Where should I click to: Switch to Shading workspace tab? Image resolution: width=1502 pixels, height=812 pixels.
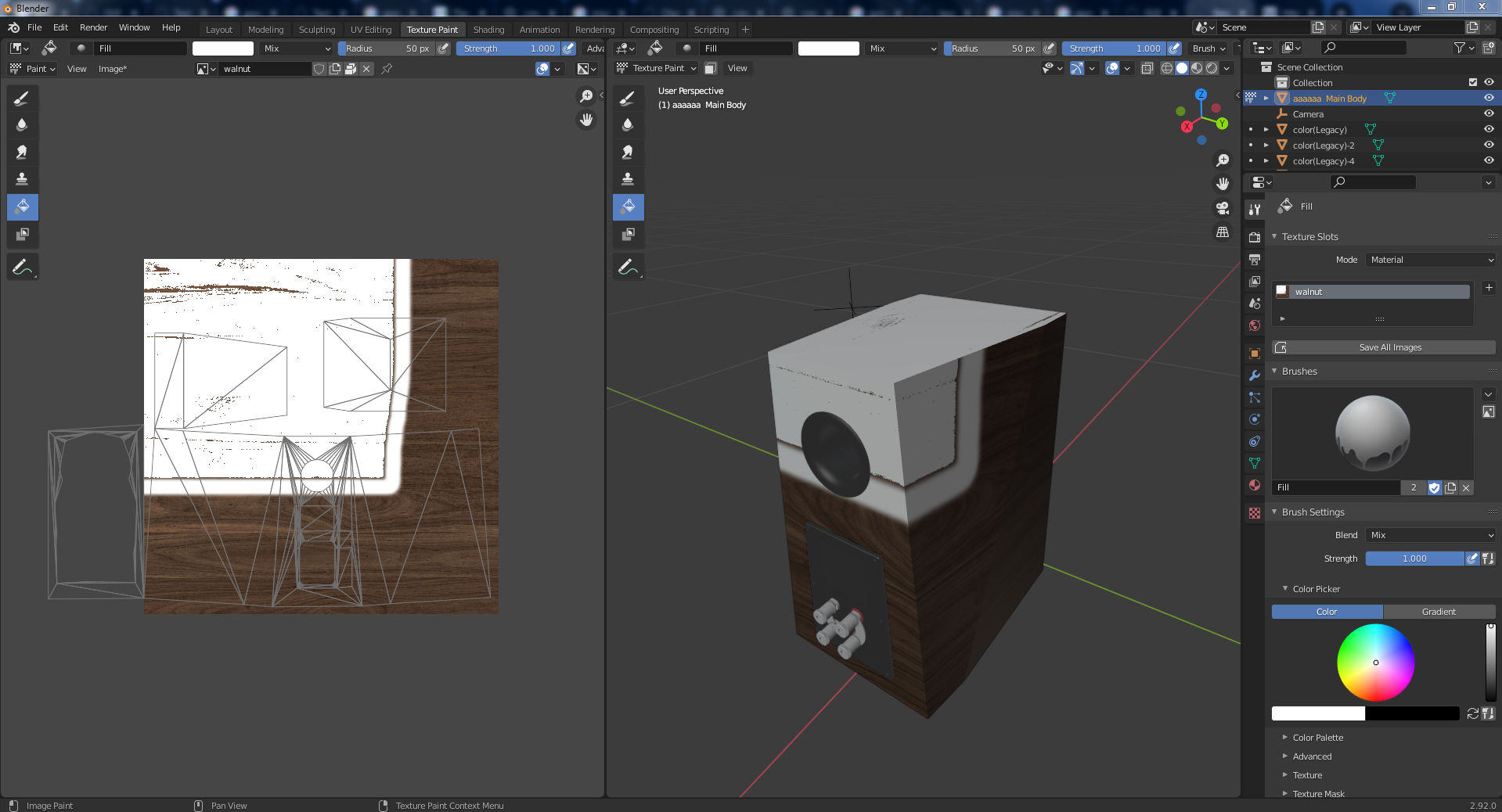coord(488,30)
